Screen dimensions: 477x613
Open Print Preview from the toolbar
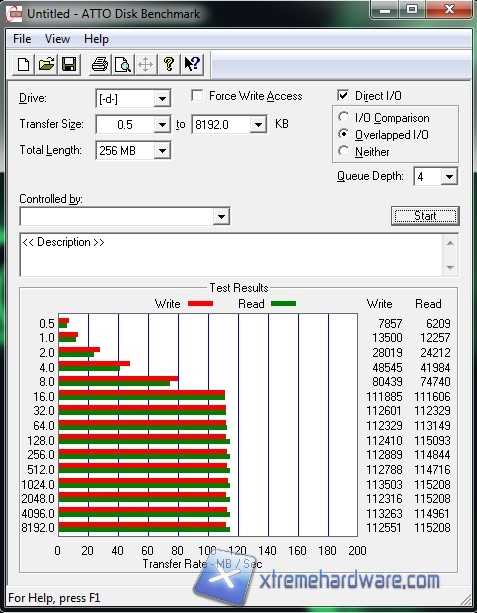pos(123,64)
